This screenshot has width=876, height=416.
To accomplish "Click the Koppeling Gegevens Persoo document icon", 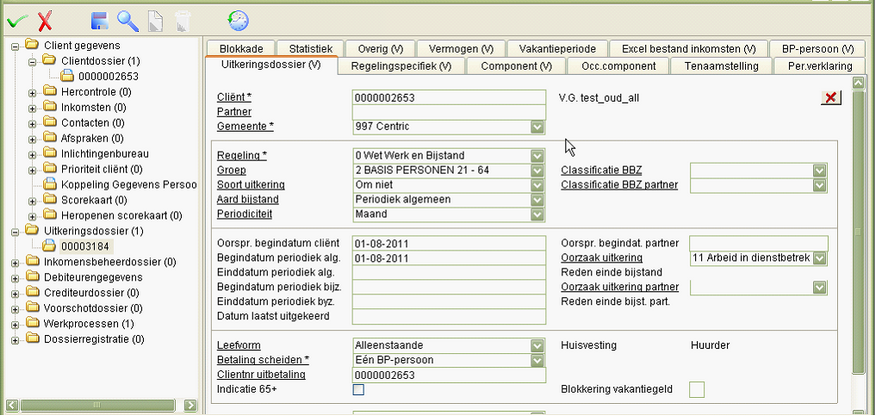I will point(50,184).
